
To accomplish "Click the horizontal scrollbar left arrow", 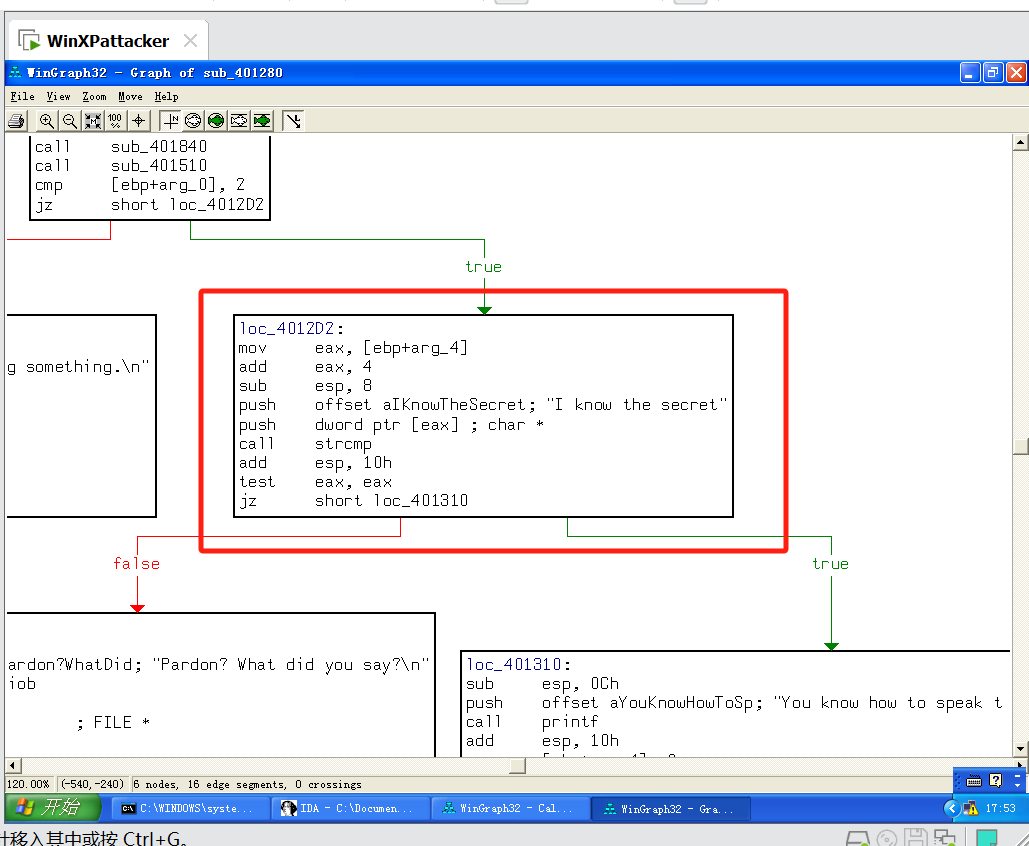I will (x=13, y=765).
